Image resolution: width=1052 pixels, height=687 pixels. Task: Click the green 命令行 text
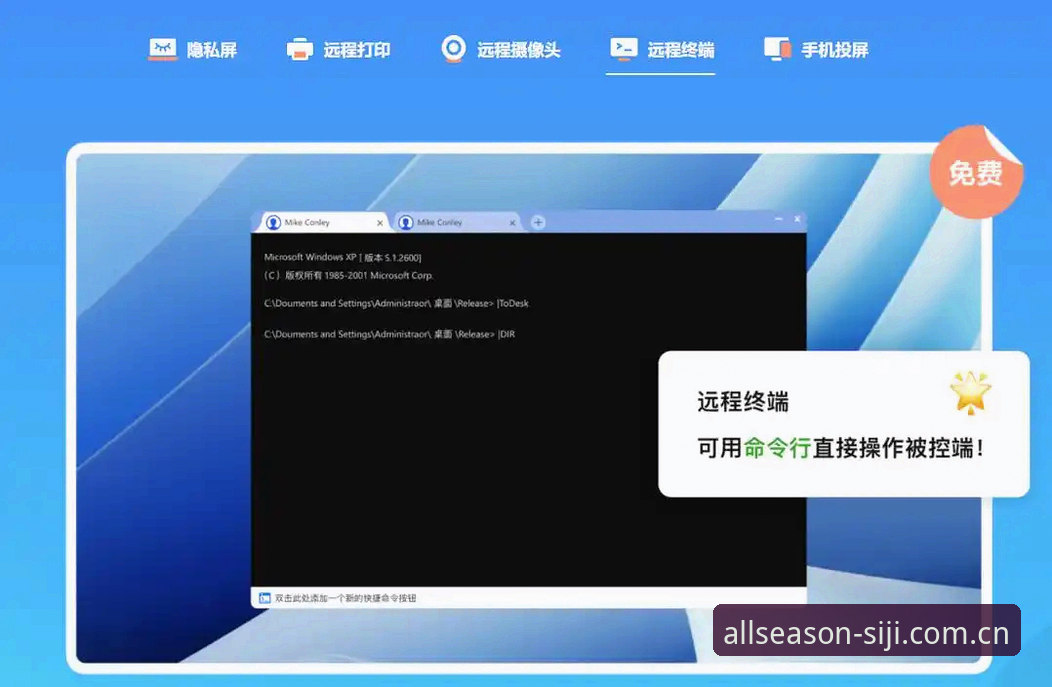(x=777, y=447)
